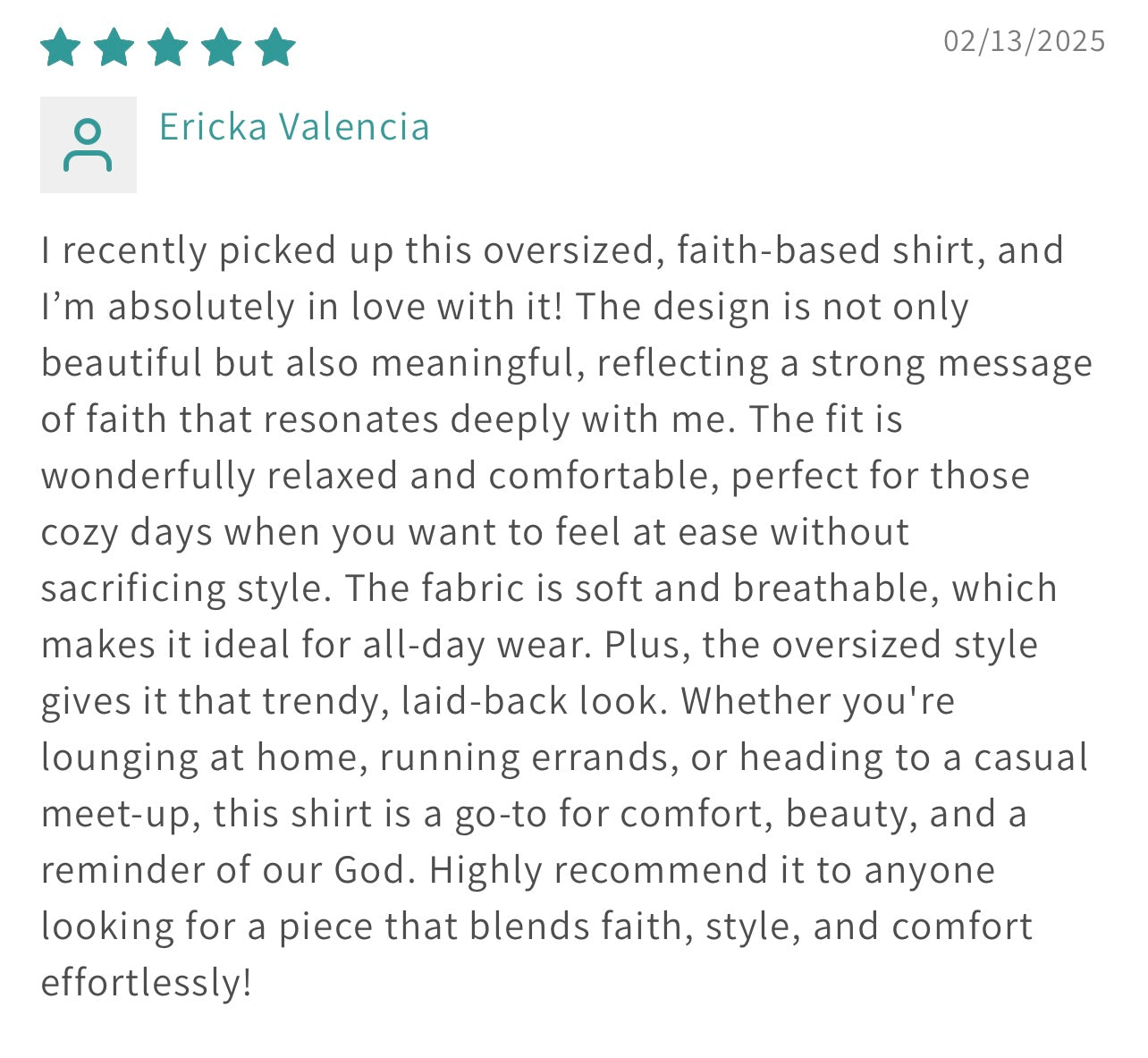Click the phrase "strong message" in review
1148x1058 pixels.
[951, 363]
